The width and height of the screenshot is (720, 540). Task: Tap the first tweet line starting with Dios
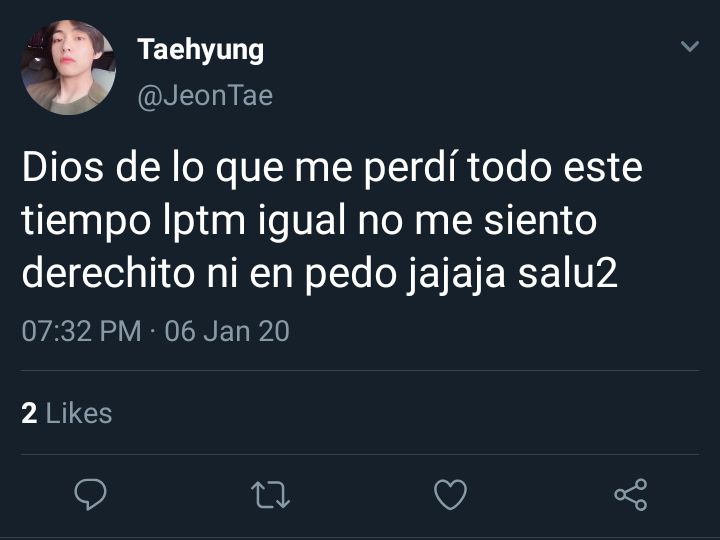(x=332, y=168)
